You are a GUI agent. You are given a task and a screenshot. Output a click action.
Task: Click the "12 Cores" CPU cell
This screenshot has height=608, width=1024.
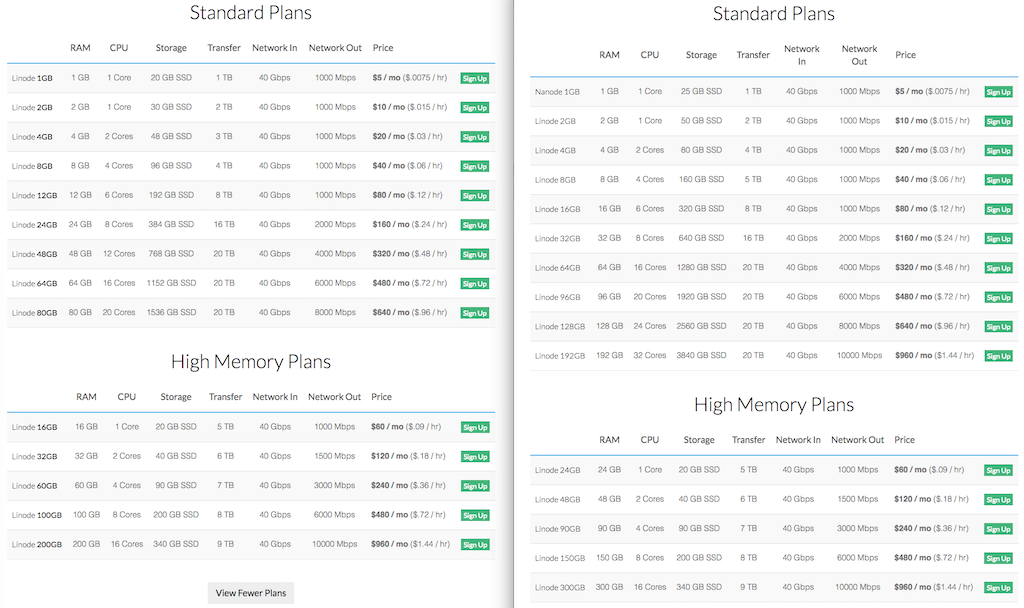(119, 254)
